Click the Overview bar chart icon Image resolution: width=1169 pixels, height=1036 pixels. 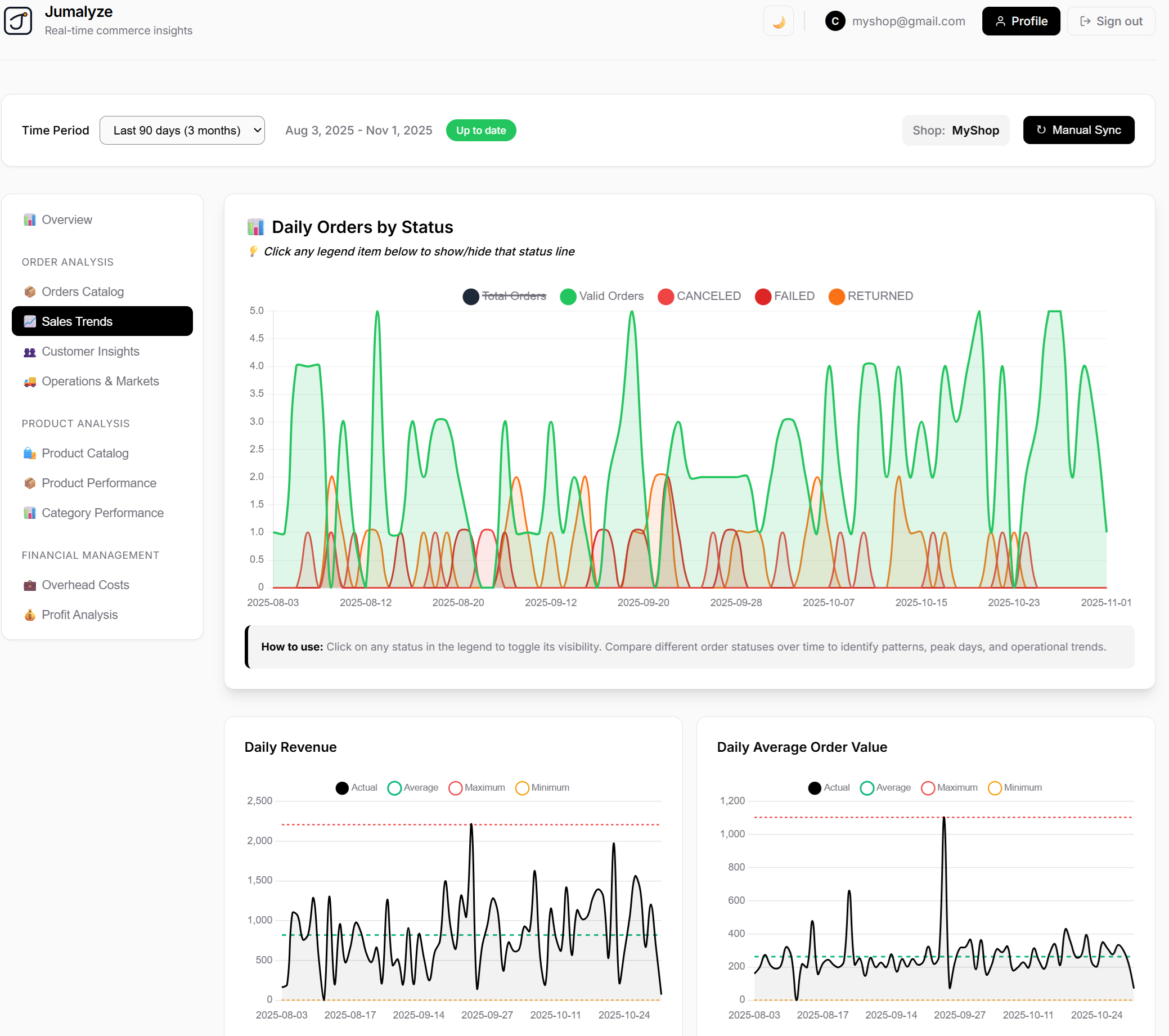click(29, 219)
